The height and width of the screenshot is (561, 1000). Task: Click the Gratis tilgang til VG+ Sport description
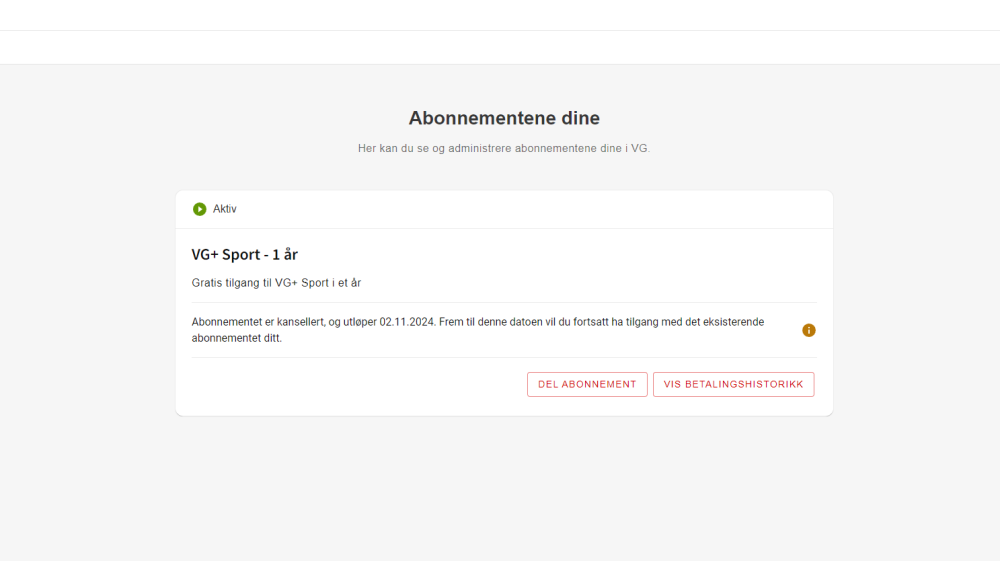(276, 283)
